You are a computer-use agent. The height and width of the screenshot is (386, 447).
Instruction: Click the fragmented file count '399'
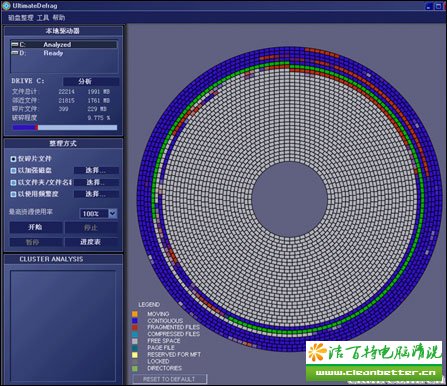63,109
